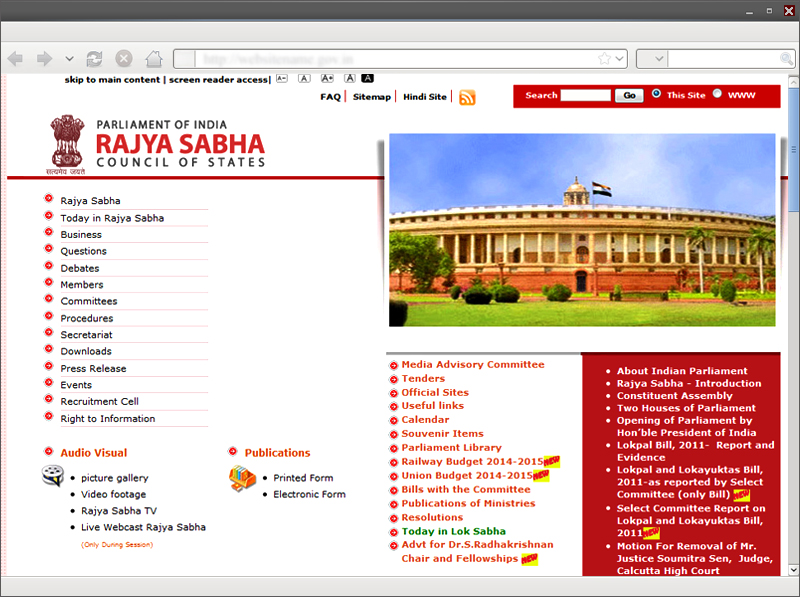Viewport: 800px width, 597px height.
Task: Select the increase font size icon
Action: pyautogui.click(x=327, y=78)
